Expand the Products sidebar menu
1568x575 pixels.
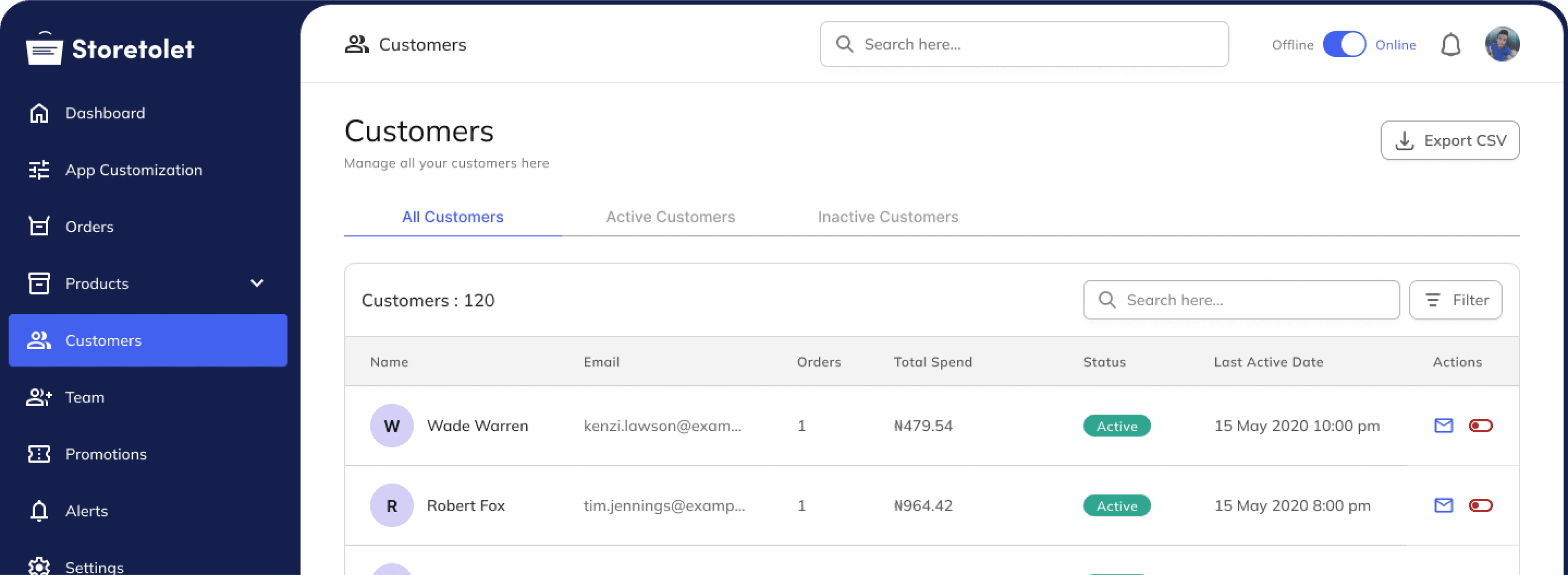click(256, 283)
